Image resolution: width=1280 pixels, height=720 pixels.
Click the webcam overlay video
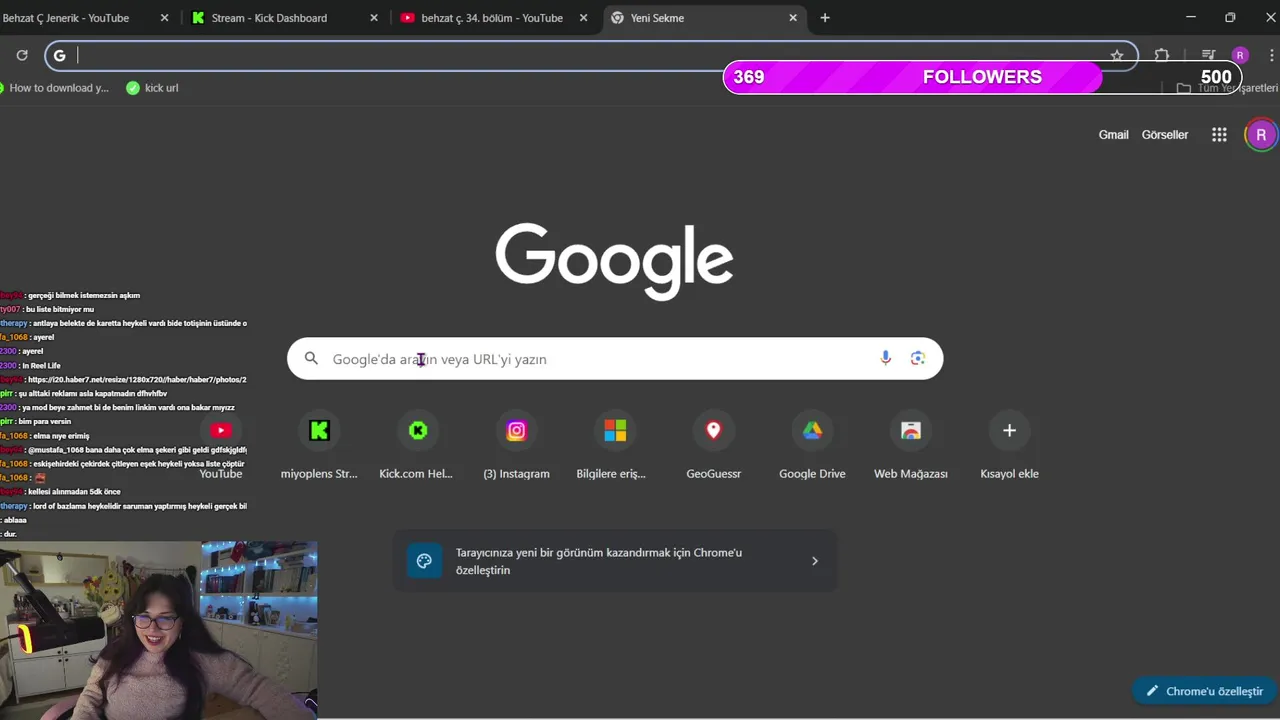point(159,630)
